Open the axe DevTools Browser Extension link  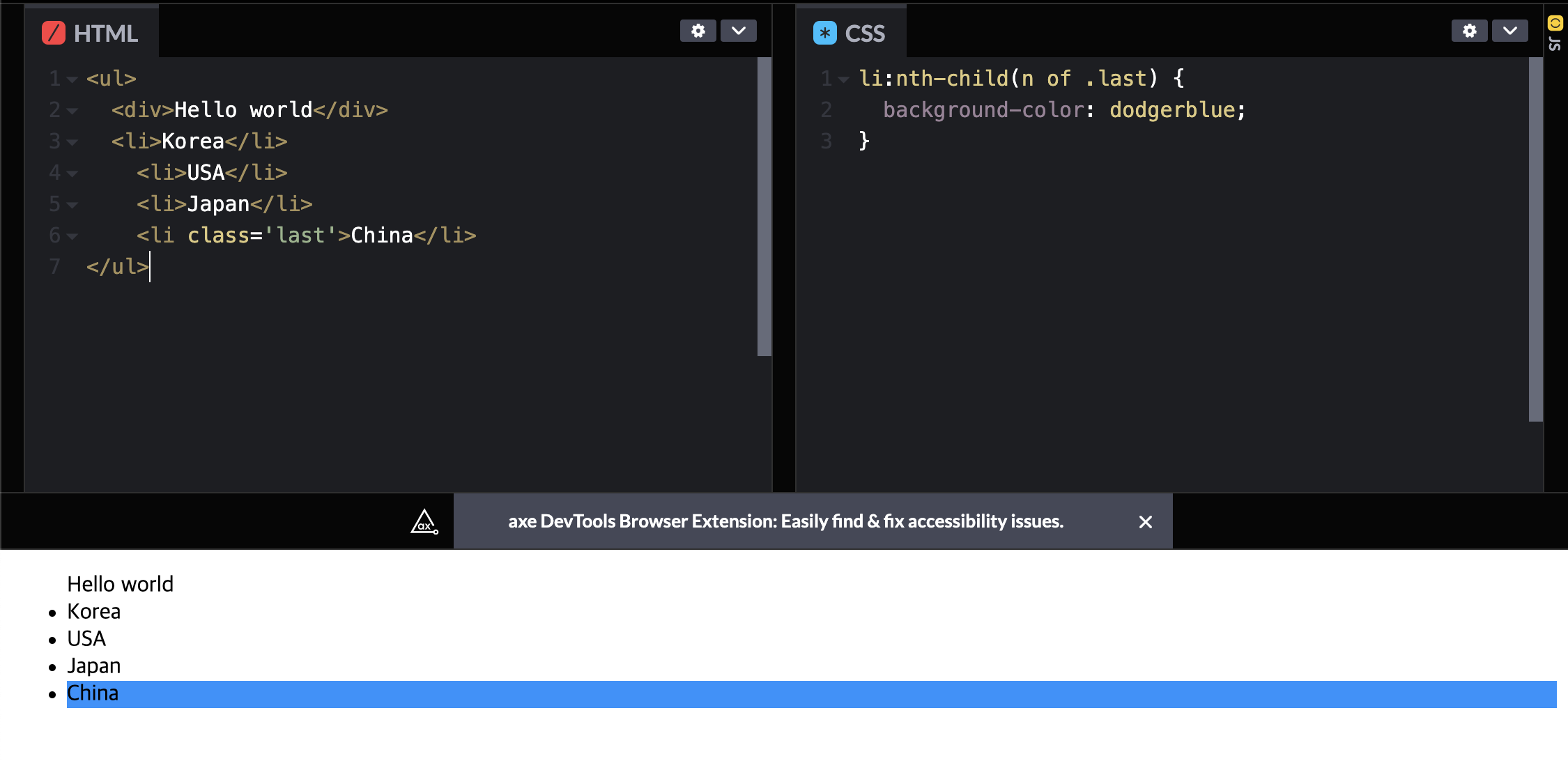(785, 521)
